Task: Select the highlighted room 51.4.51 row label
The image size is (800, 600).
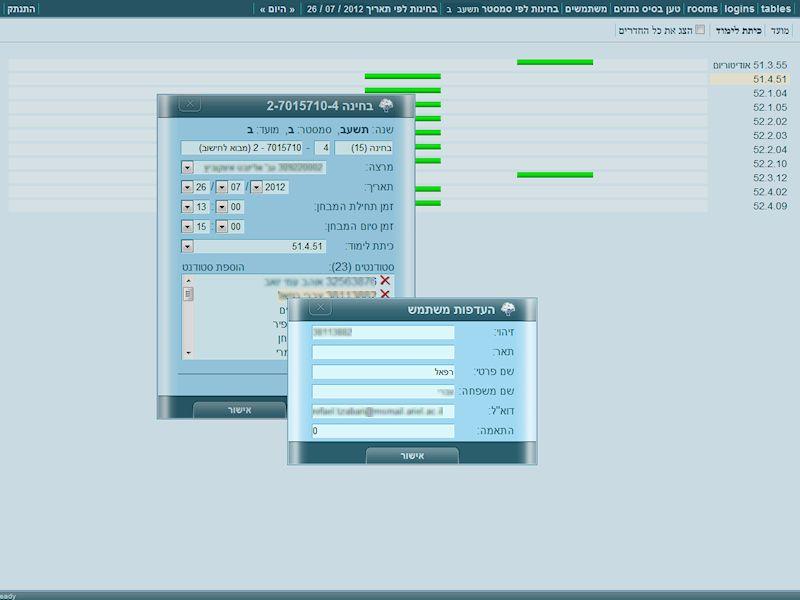Action: coord(769,79)
